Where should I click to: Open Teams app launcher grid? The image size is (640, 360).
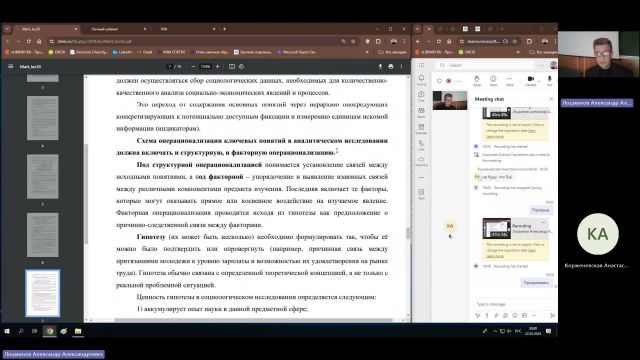tap(421, 65)
